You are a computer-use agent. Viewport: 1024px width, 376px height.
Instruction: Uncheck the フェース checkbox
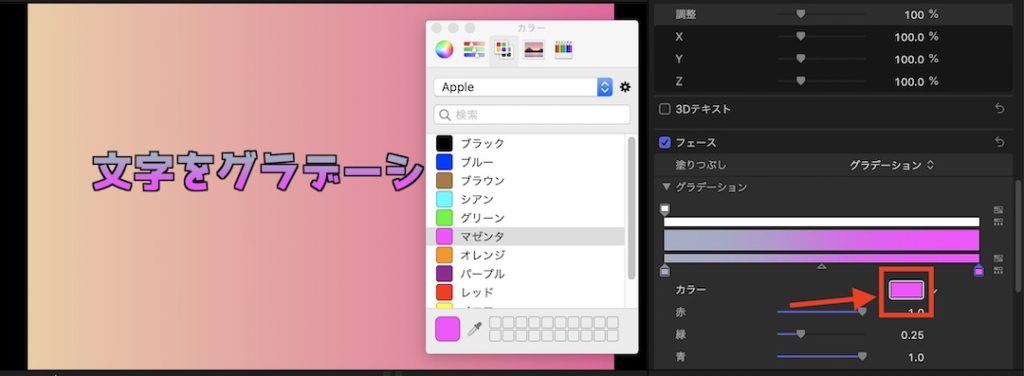[664, 142]
